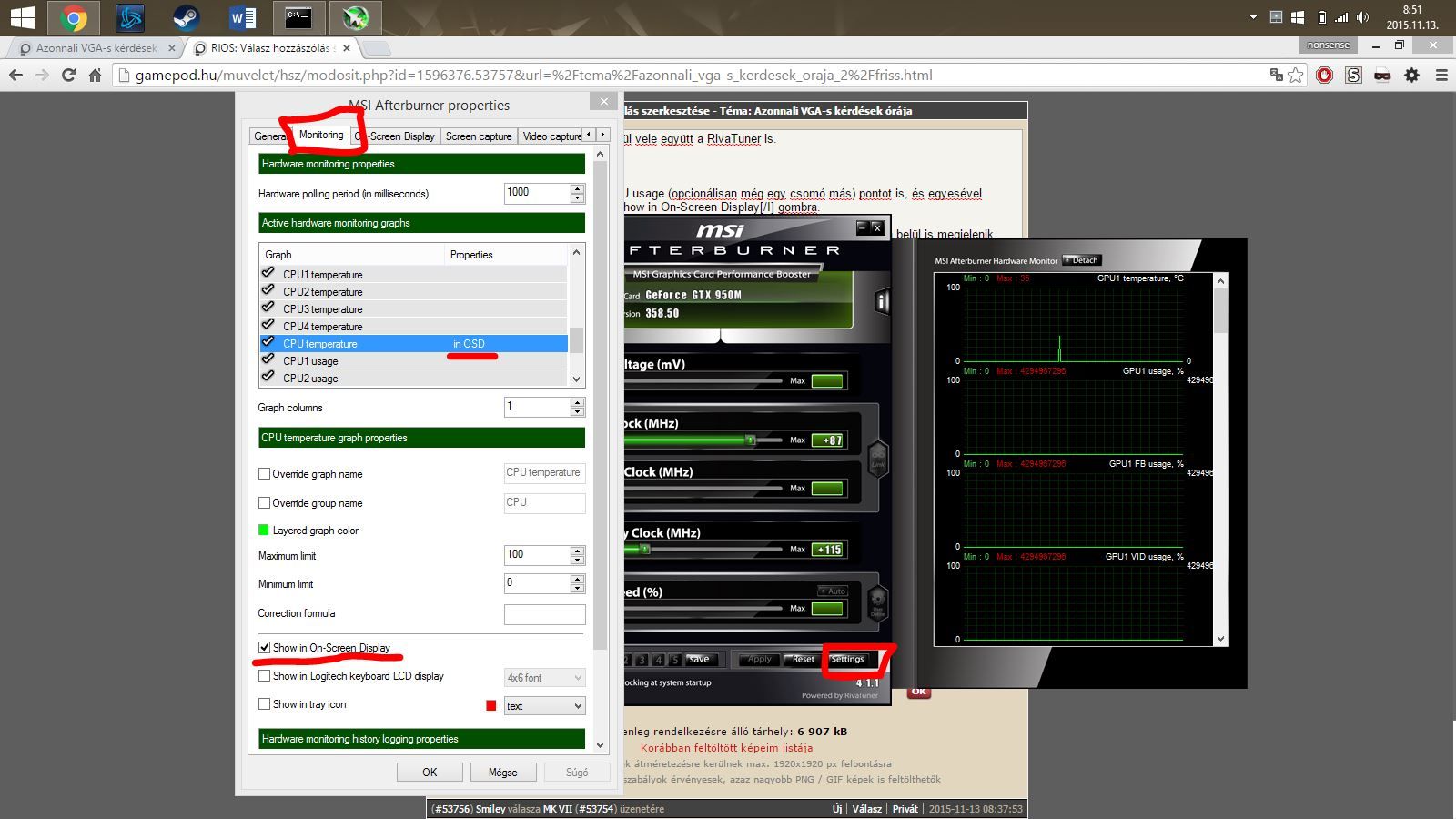
Task: Open the Chrome hamburger menu
Action: [x=1441, y=76]
